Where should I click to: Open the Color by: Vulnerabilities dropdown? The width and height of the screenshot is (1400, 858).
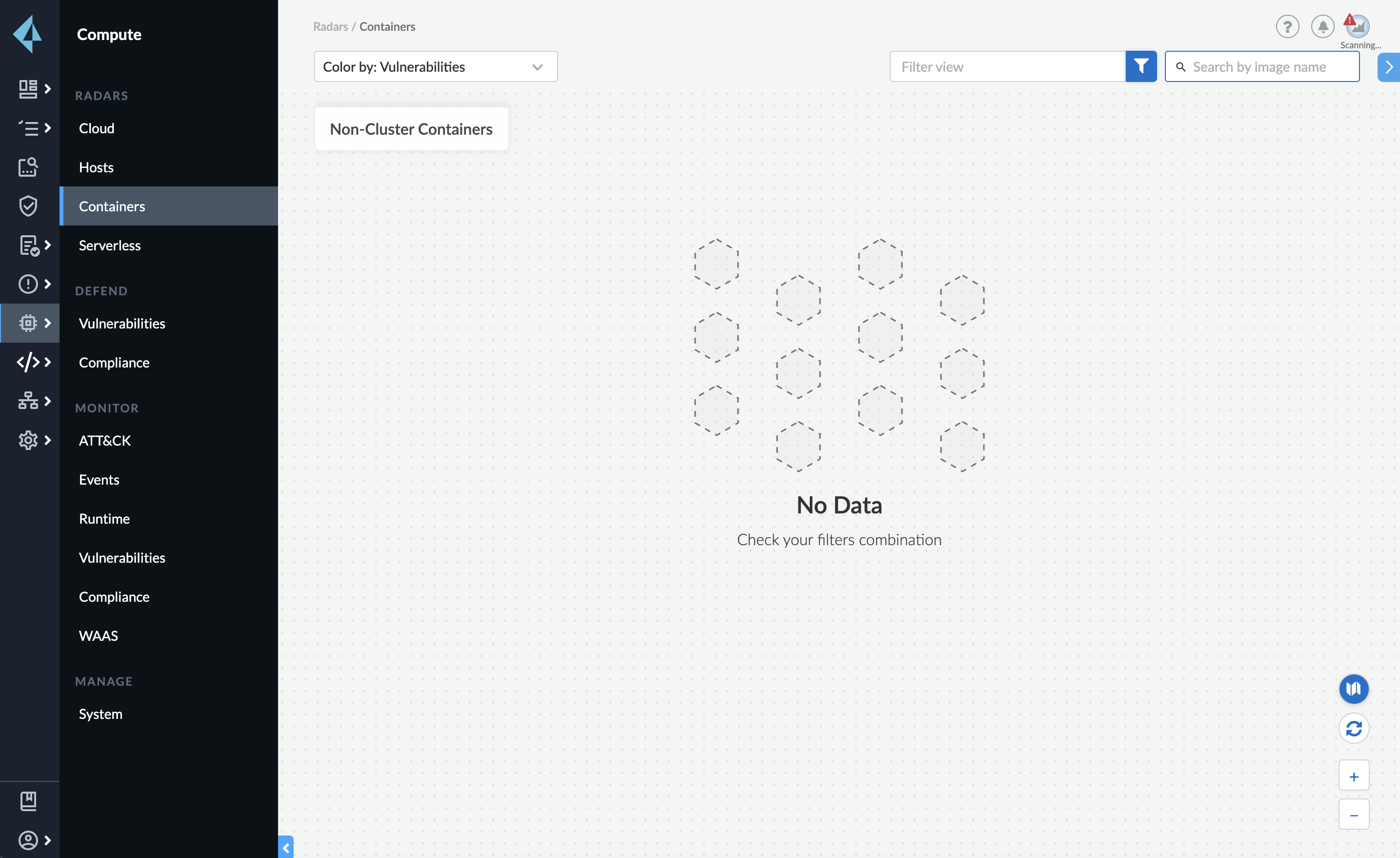coord(435,66)
